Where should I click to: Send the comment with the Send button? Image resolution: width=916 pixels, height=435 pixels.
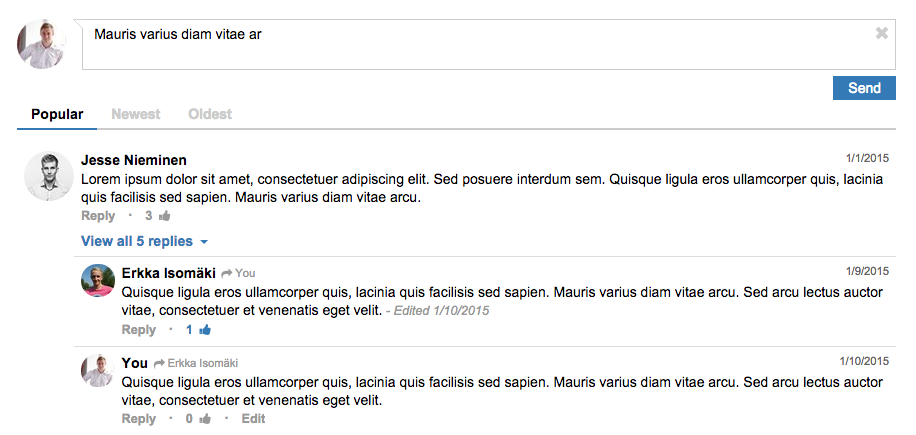click(x=864, y=88)
